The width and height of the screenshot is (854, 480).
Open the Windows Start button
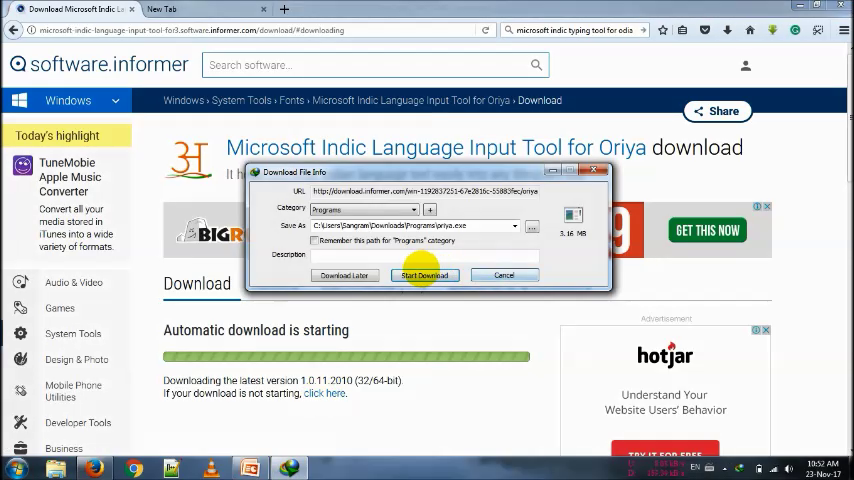point(16,469)
